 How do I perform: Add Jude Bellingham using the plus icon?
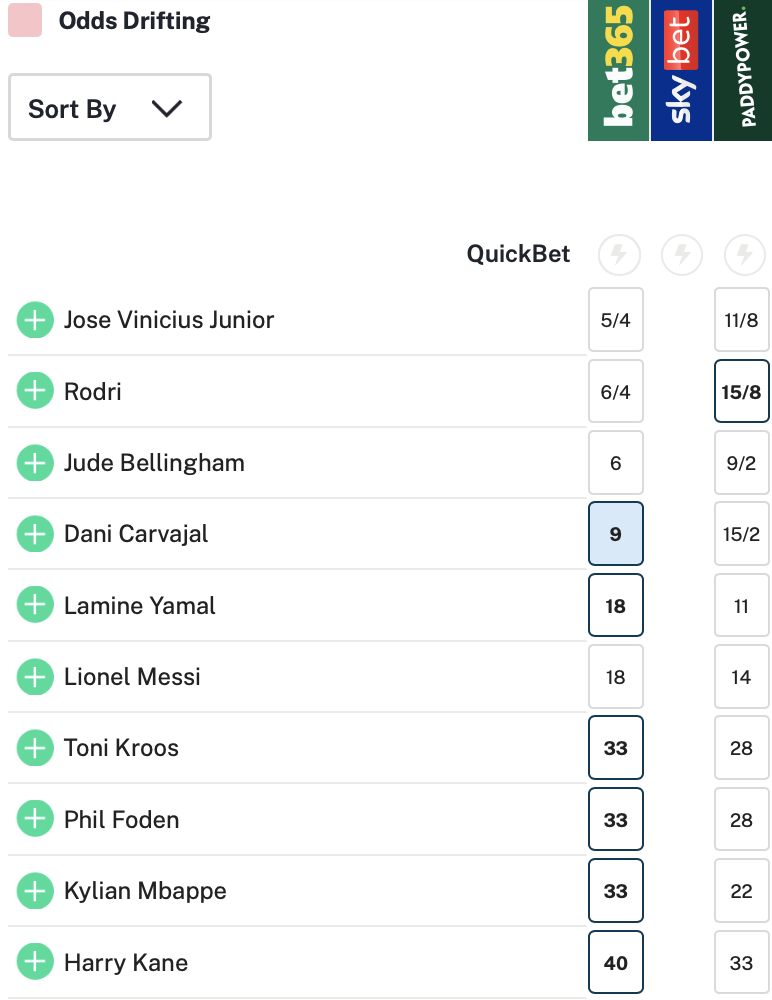tap(35, 463)
